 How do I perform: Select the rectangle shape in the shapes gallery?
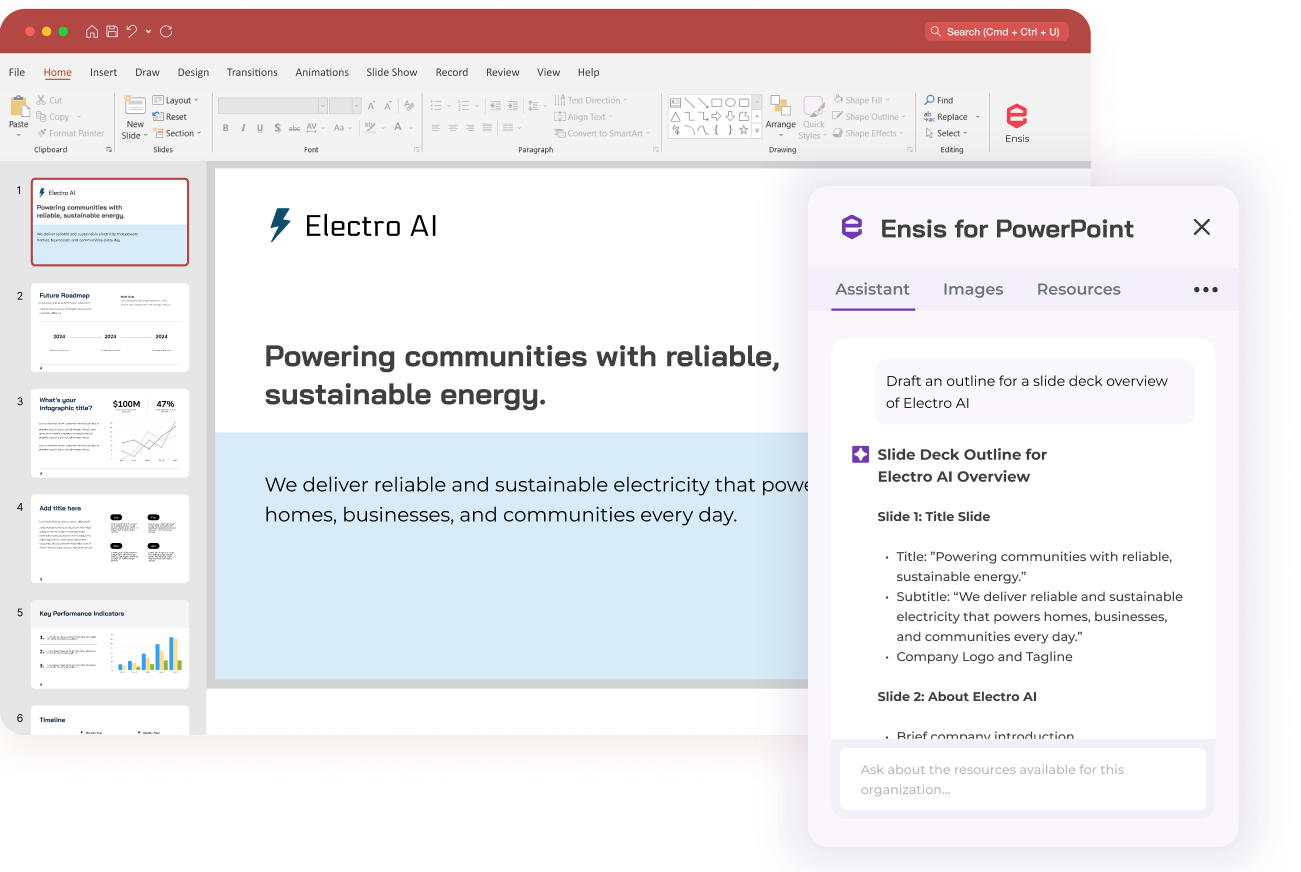pyautogui.click(x=716, y=102)
